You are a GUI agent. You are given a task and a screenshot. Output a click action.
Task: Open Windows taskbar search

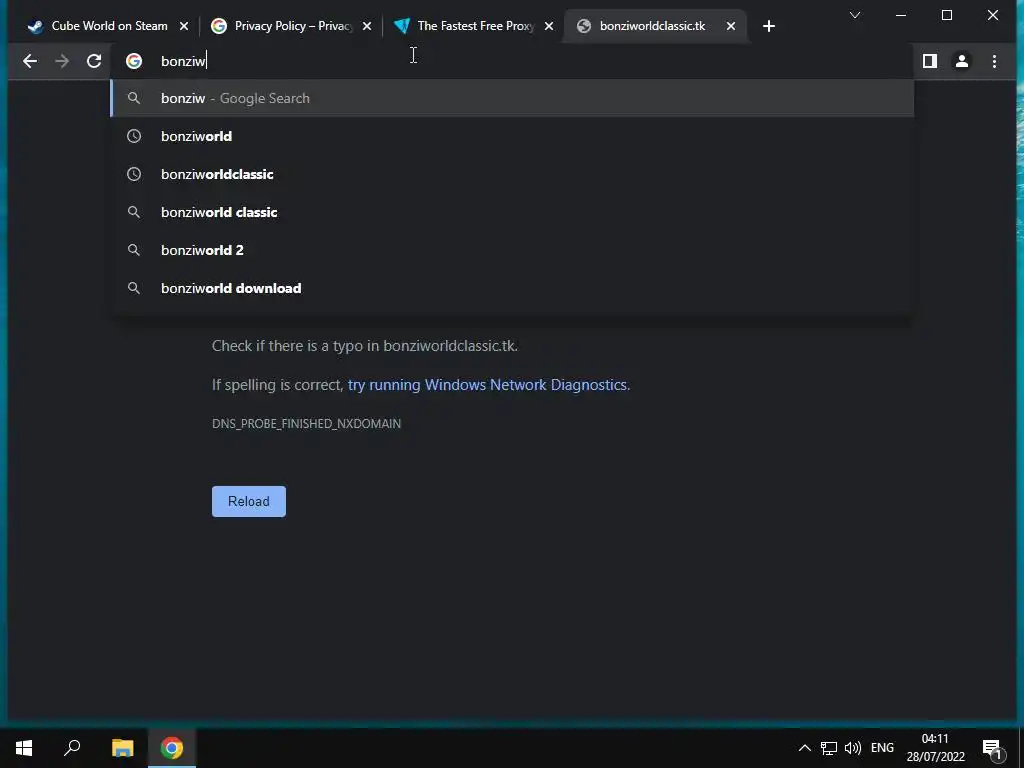point(72,748)
